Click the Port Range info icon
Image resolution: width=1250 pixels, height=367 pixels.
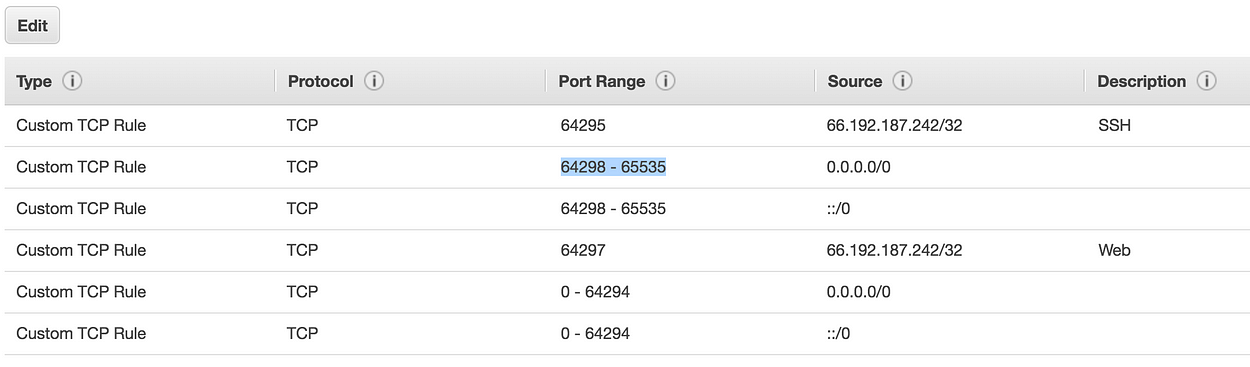pyautogui.click(x=665, y=82)
